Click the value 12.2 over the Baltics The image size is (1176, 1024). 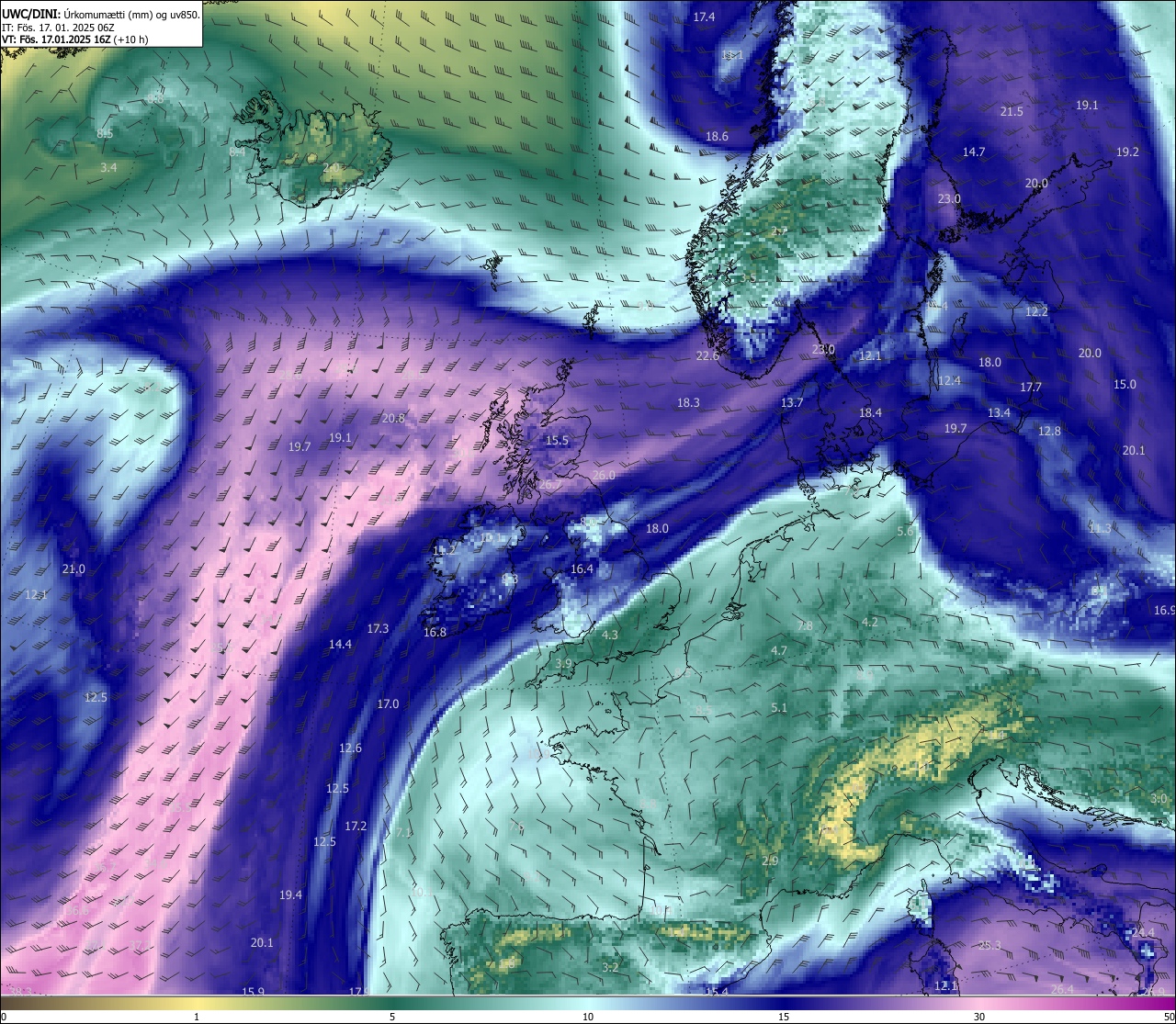tap(1036, 311)
